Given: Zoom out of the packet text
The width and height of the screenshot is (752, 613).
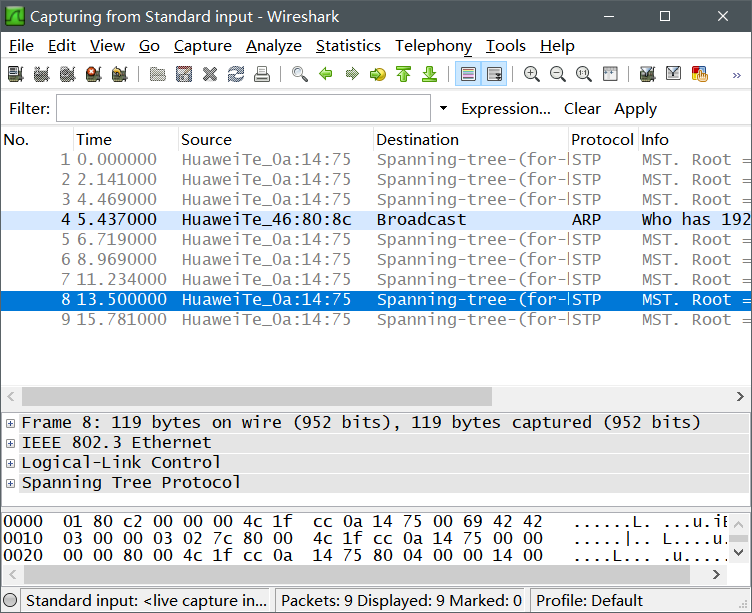Looking at the screenshot, I should click(x=557, y=74).
